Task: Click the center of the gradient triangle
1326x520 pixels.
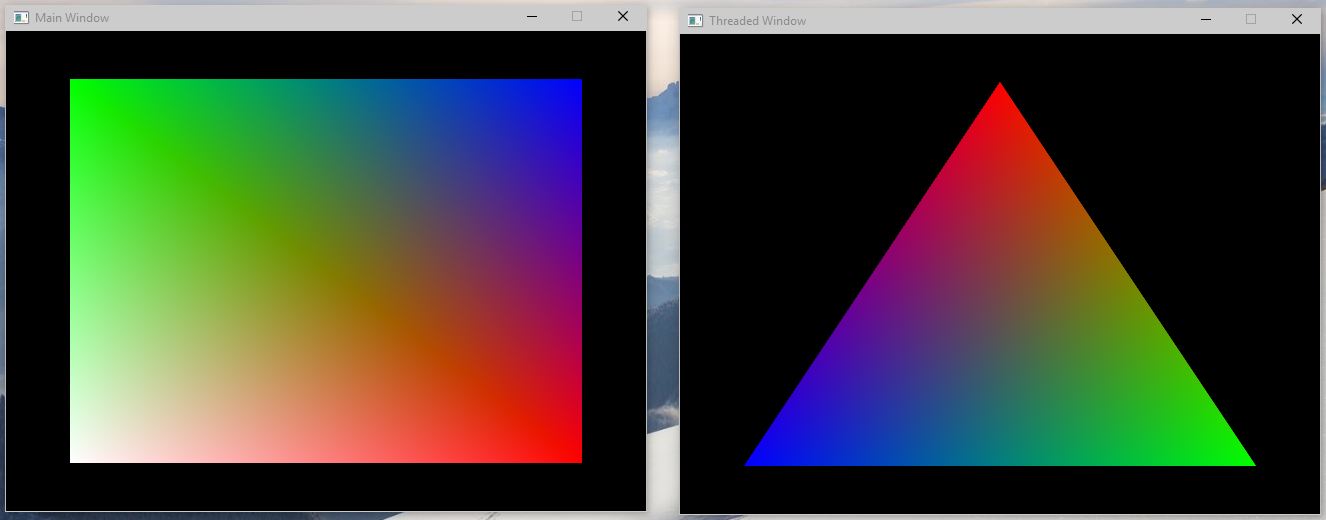Action: pyautogui.click(x=1000, y=340)
